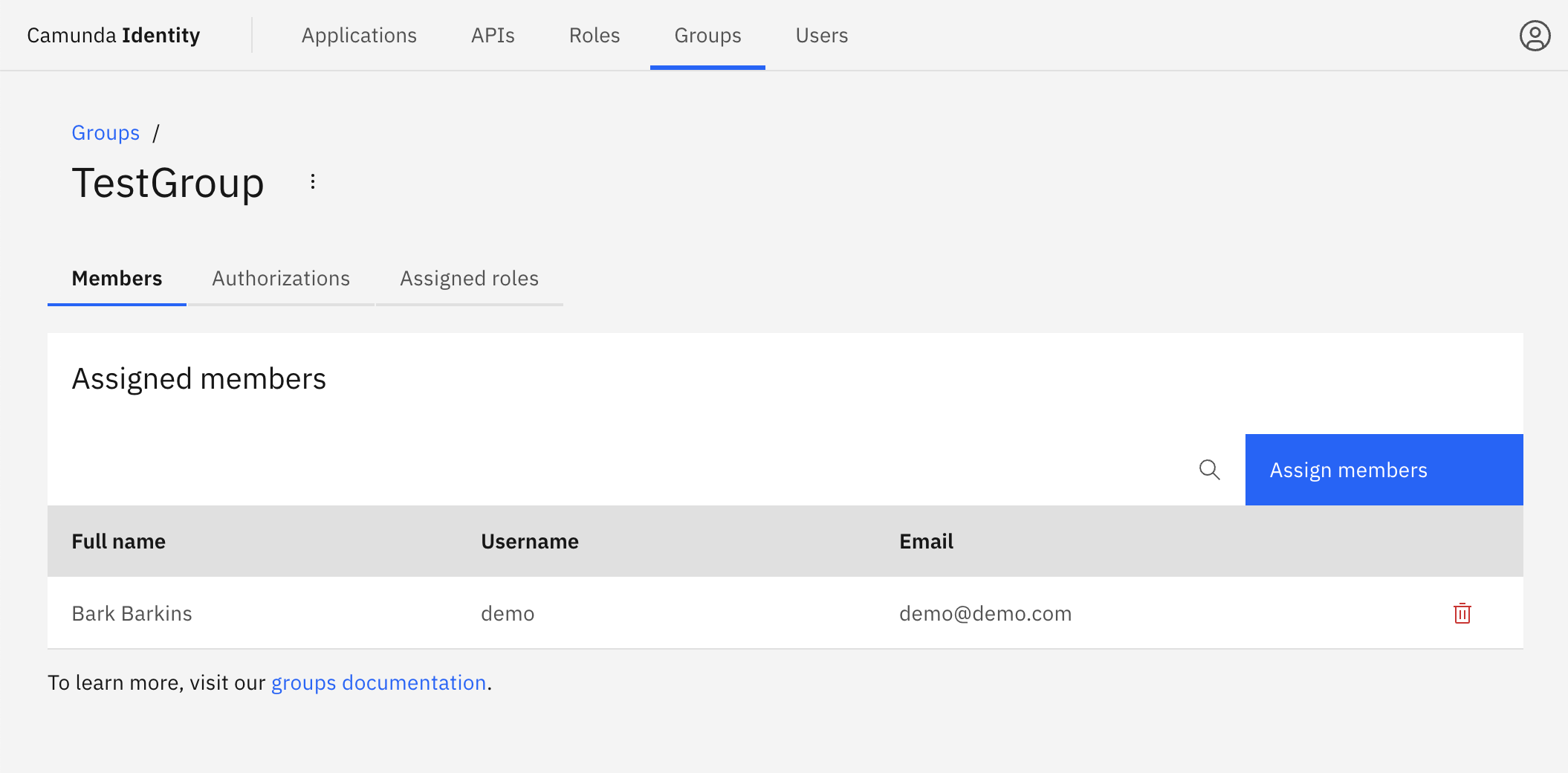Open the overflow menu next to TestGroup

(x=311, y=182)
